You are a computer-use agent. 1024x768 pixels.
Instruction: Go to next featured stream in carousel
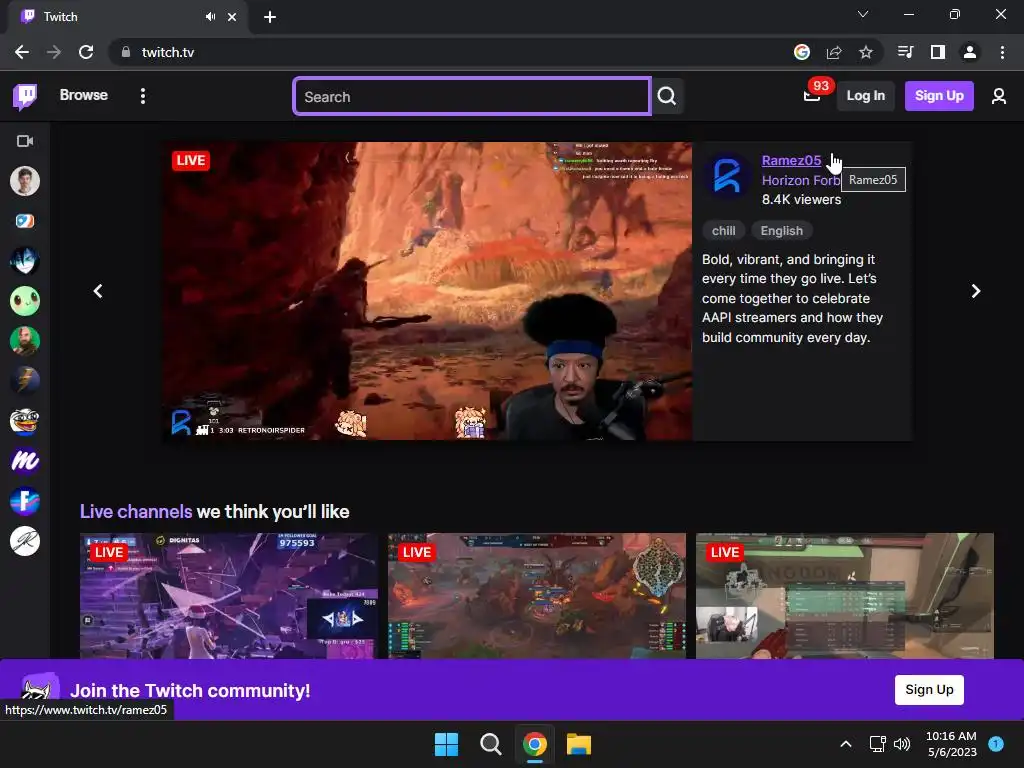pyautogui.click(x=976, y=291)
